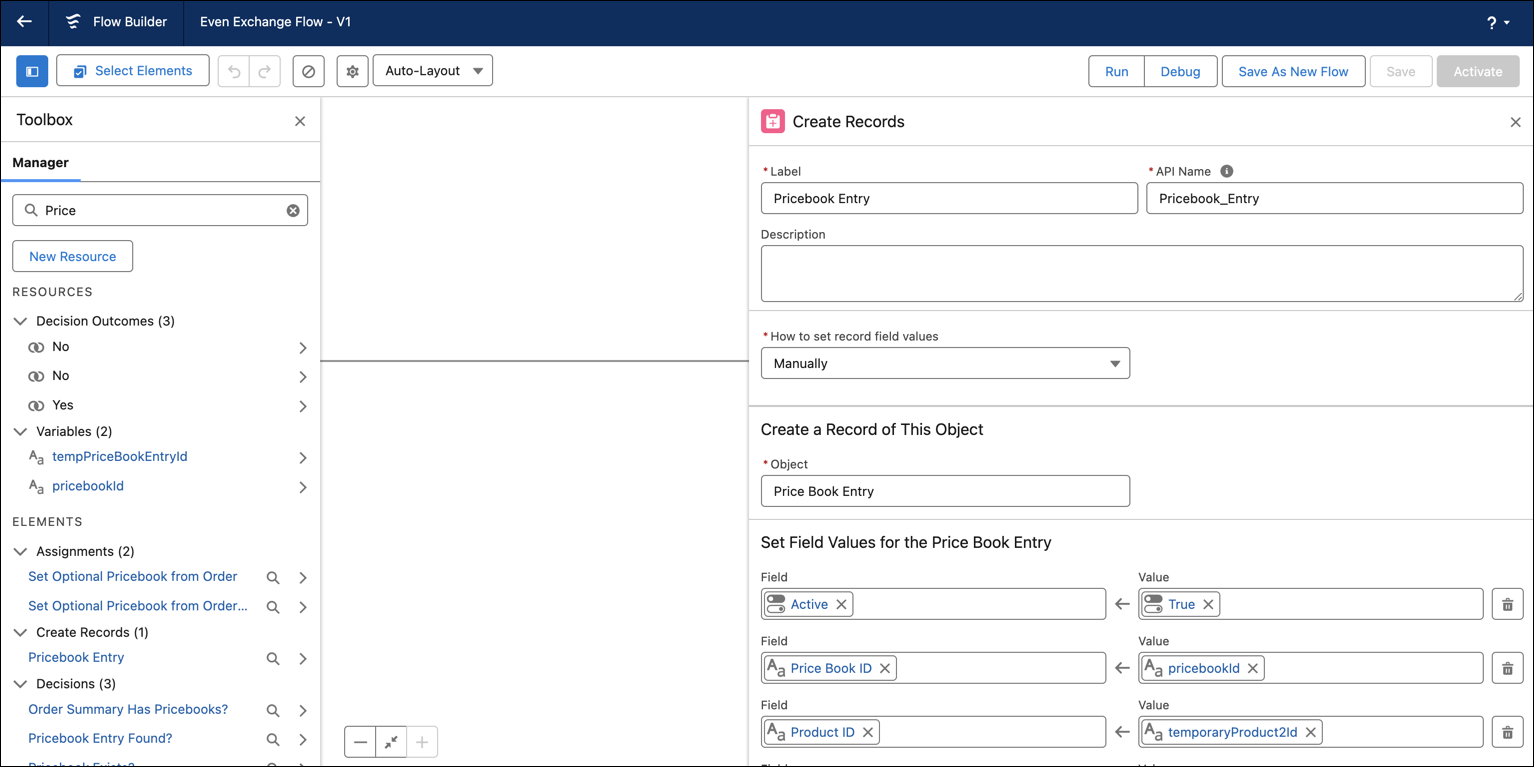Click the Debug button
The image size is (1534, 767).
[x=1180, y=71]
